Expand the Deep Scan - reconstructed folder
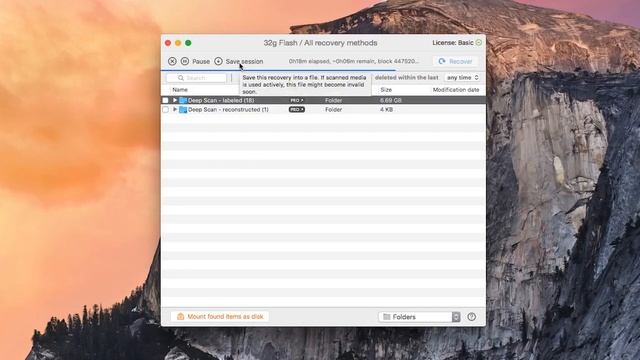 point(175,109)
